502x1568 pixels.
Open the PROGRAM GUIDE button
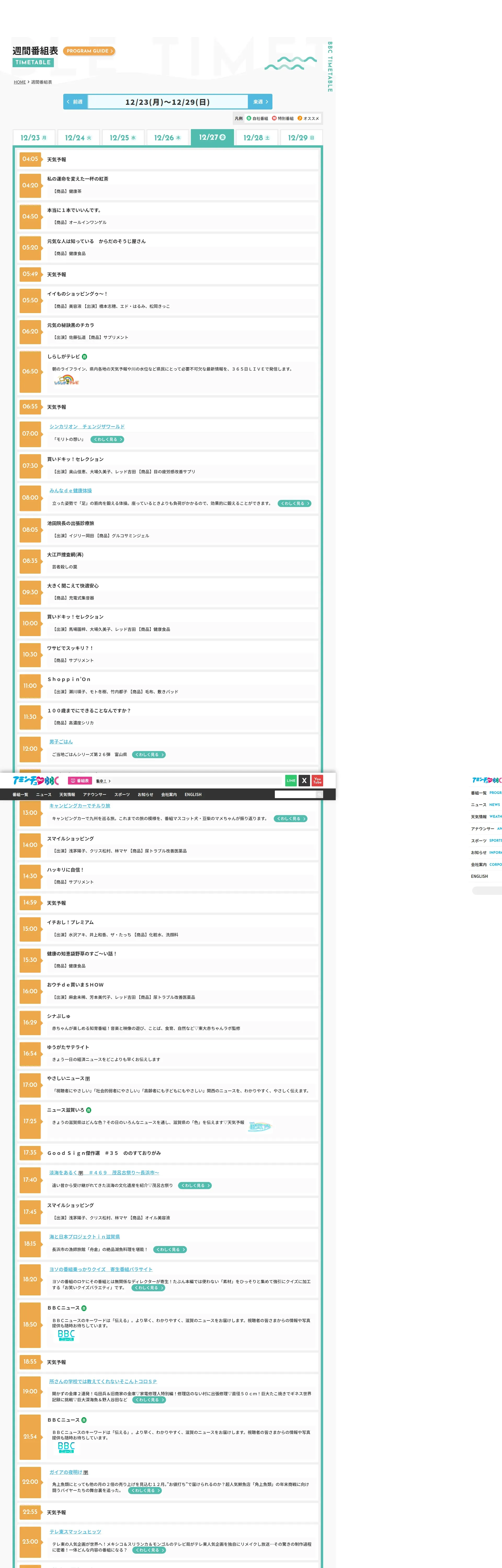[x=89, y=51]
